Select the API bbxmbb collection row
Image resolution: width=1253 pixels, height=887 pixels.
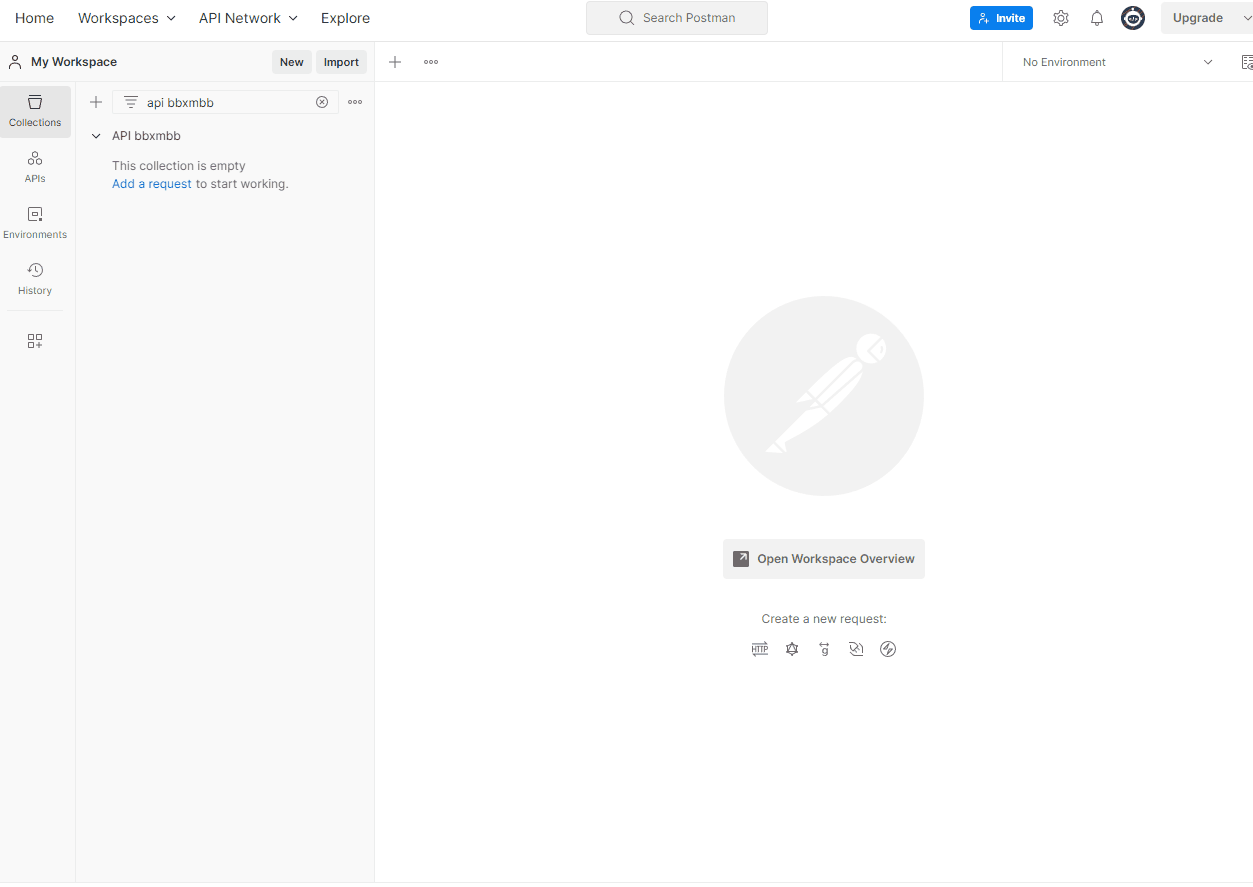pos(225,136)
